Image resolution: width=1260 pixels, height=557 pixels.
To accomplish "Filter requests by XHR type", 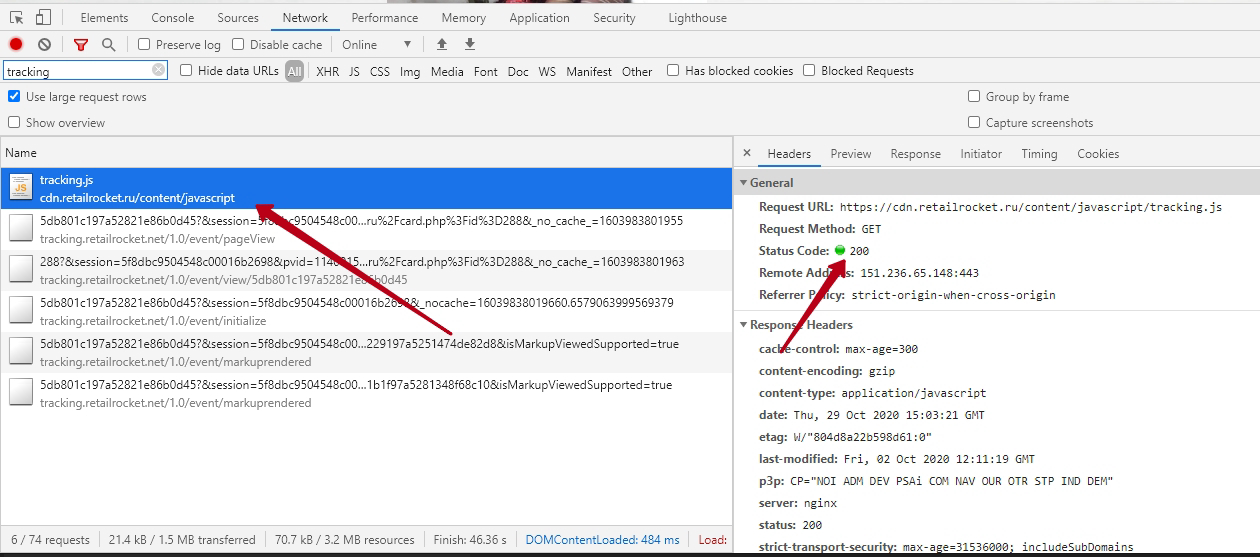I will point(327,71).
